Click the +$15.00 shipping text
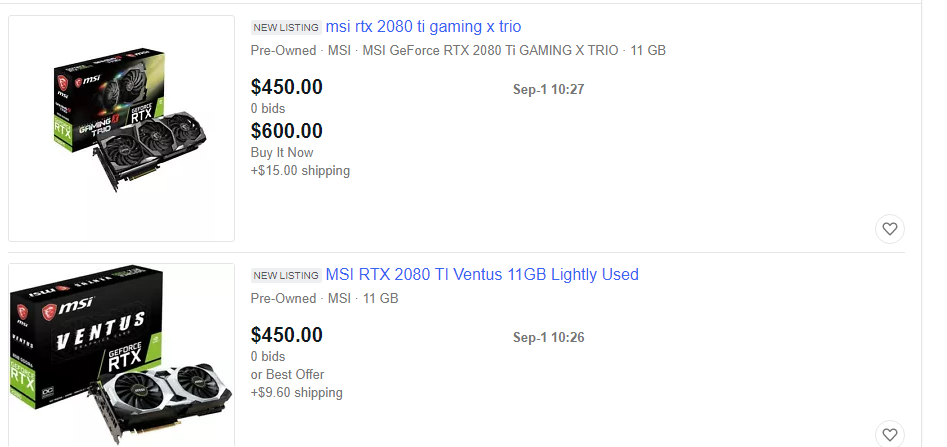 pos(300,170)
